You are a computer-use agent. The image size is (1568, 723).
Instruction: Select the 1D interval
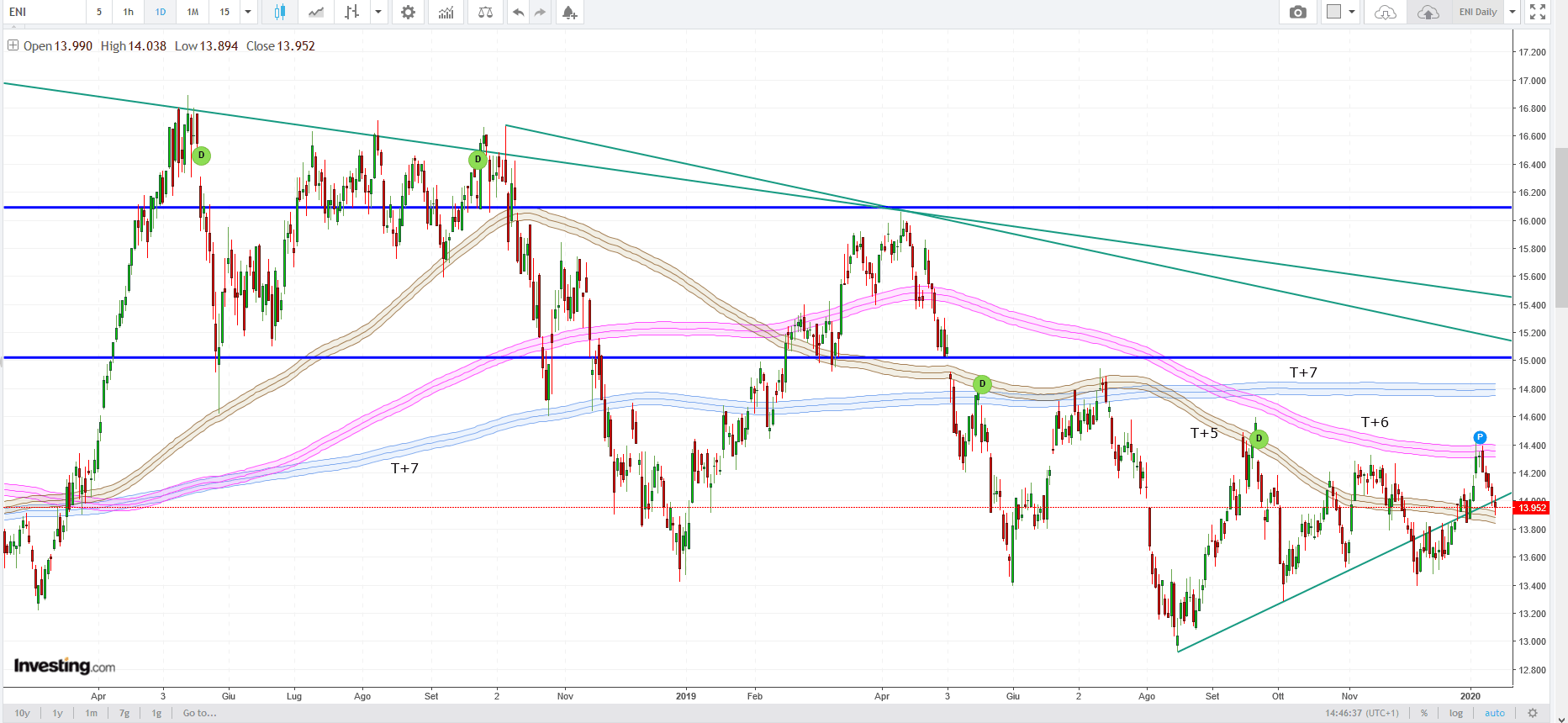pos(161,12)
